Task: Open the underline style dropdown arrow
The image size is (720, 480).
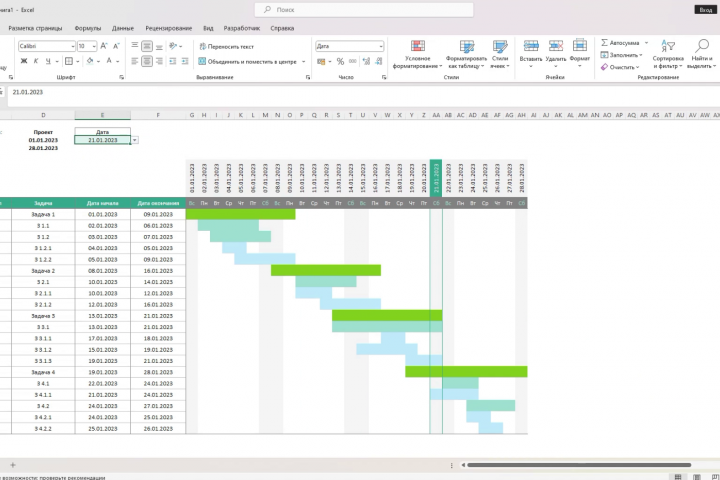Action: click(57, 61)
